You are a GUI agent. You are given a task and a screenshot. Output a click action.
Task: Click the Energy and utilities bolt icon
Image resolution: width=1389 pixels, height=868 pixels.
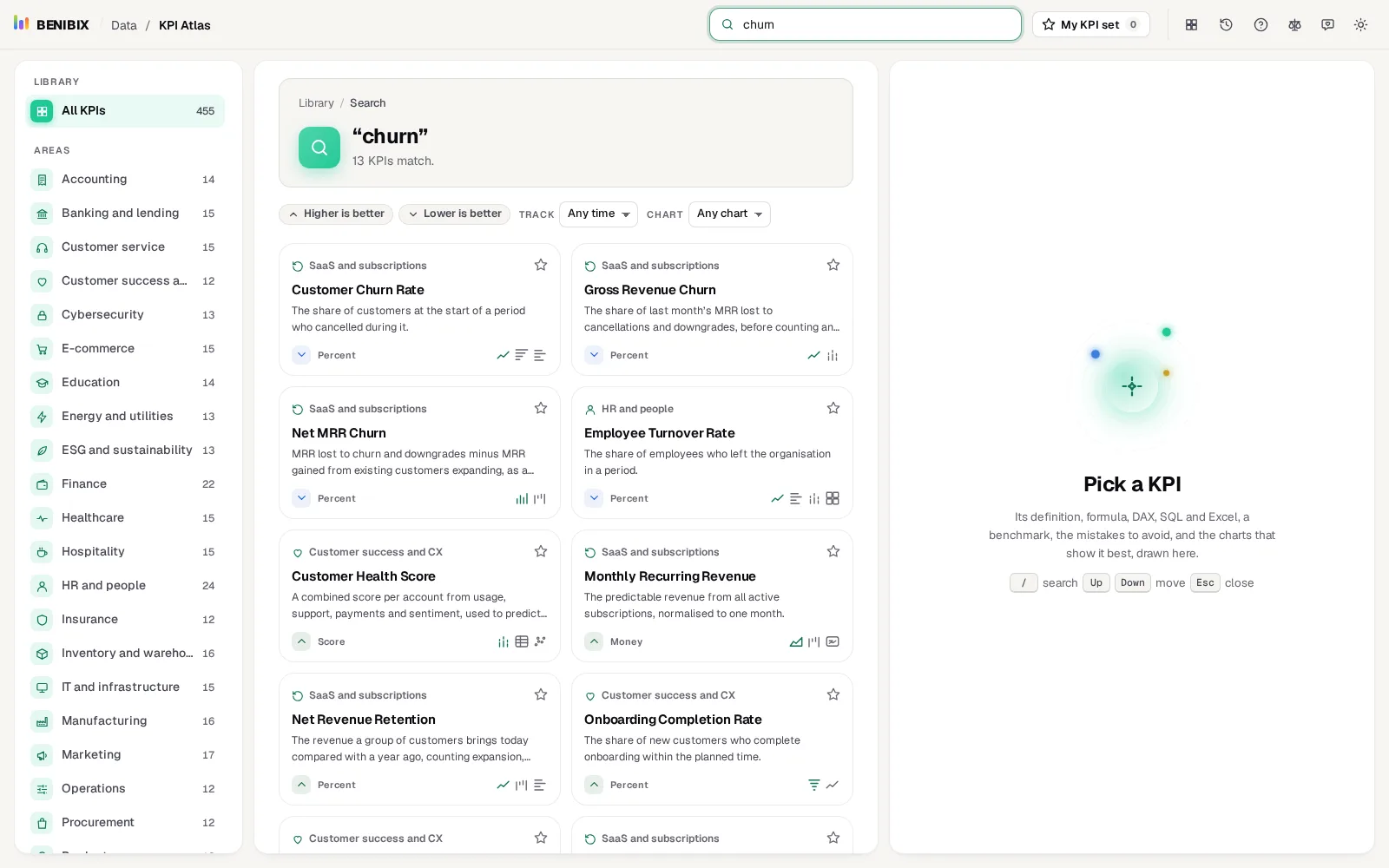(x=42, y=417)
